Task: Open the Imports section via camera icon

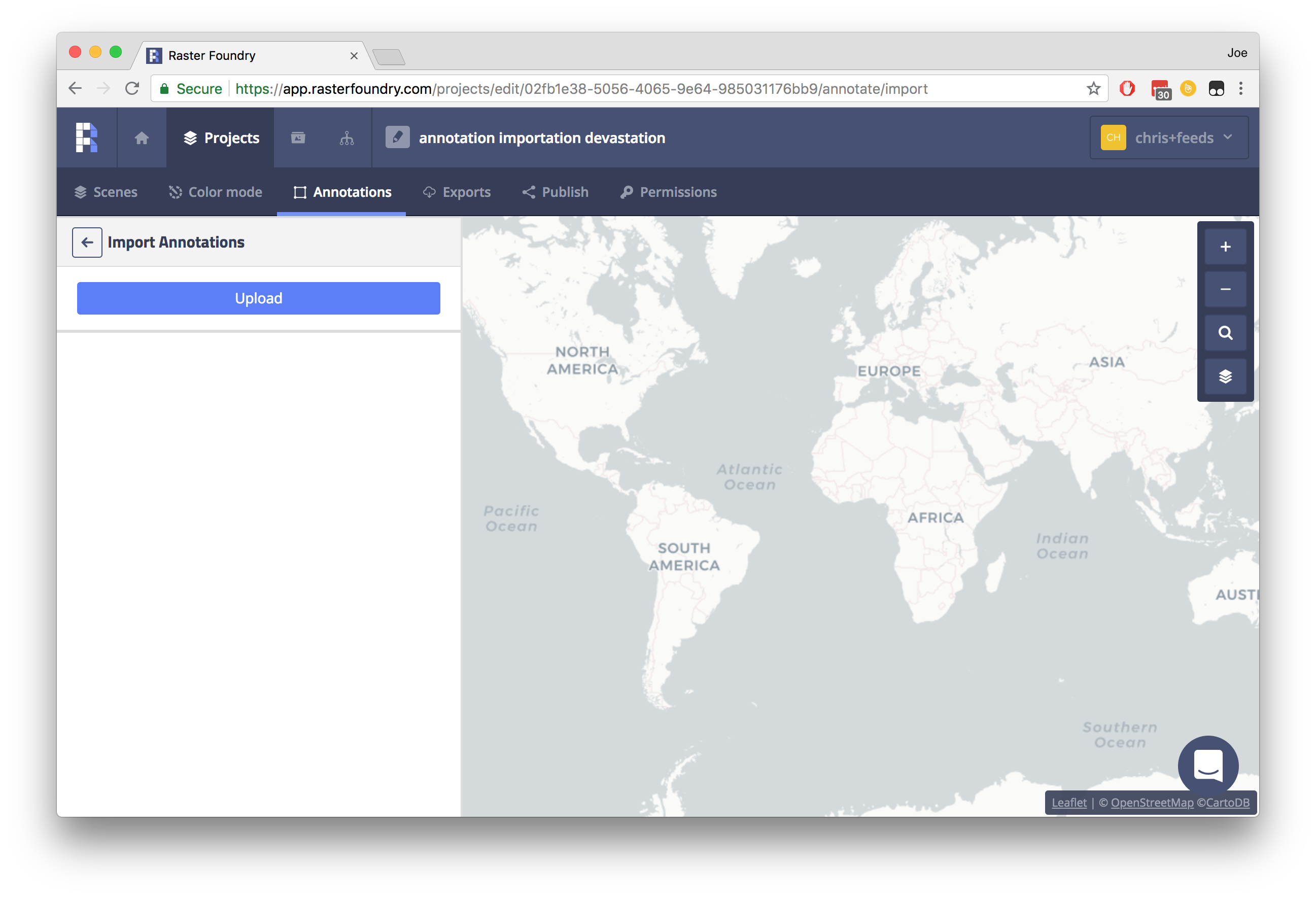Action: pyautogui.click(x=298, y=137)
